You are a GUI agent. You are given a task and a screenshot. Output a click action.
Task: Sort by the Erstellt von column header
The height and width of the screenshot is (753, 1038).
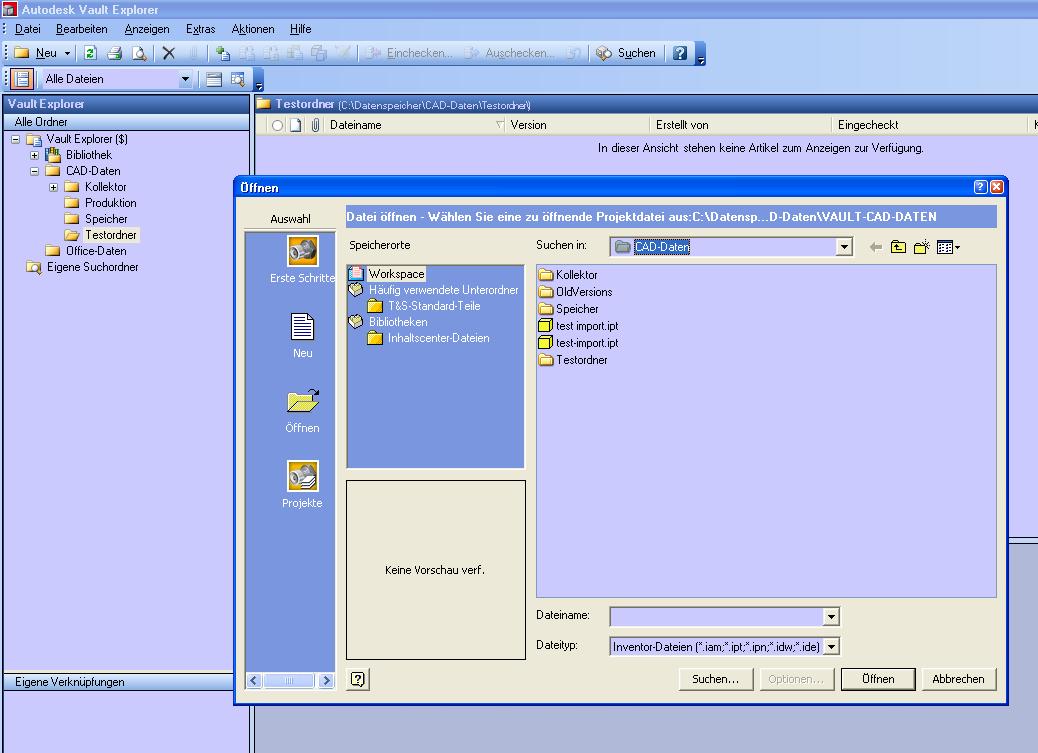click(x=740, y=125)
